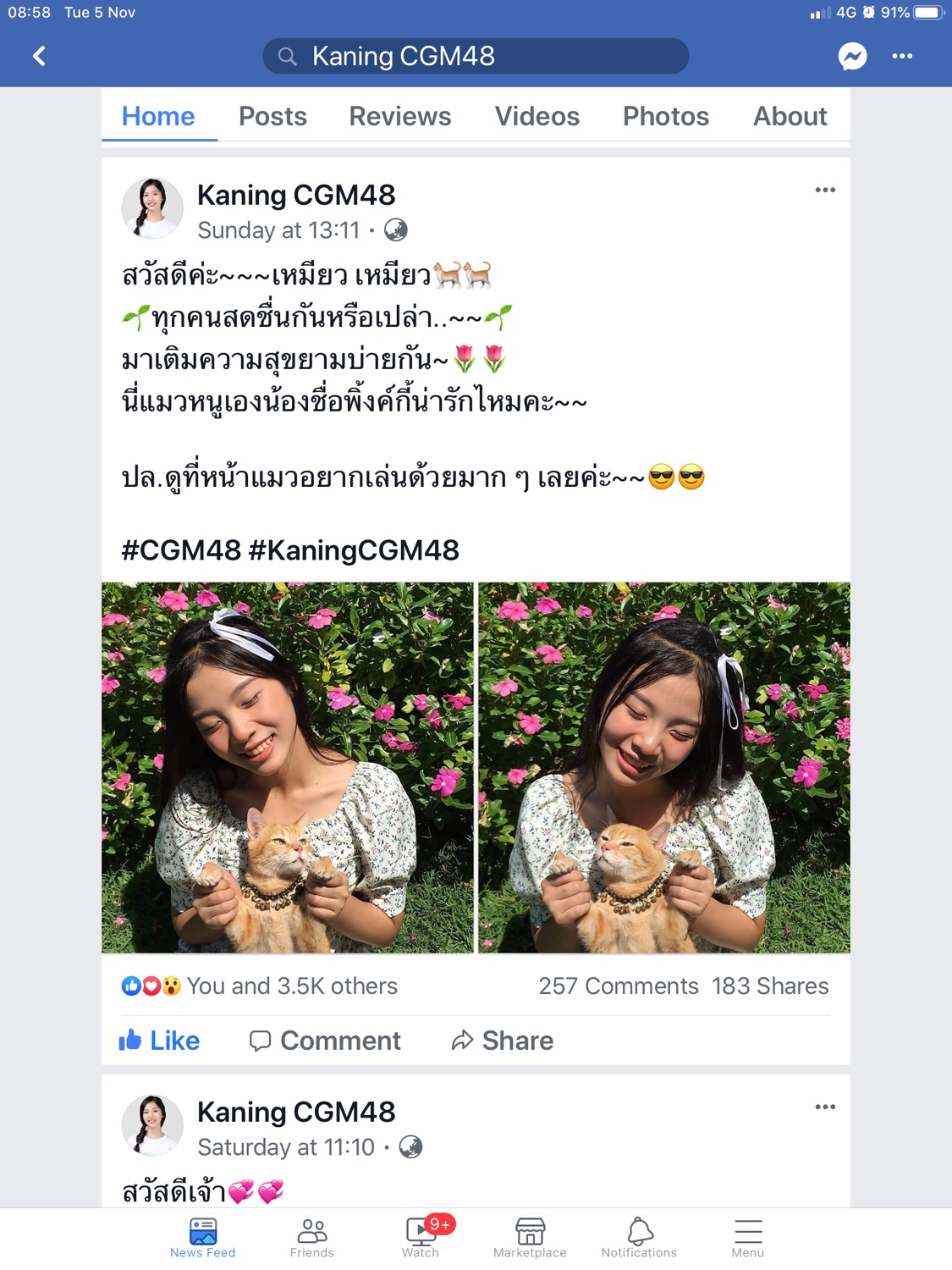Screen dimensions: 952x1270
Task: Go to News Feed in the bottom bar
Action: (x=203, y=1238)
